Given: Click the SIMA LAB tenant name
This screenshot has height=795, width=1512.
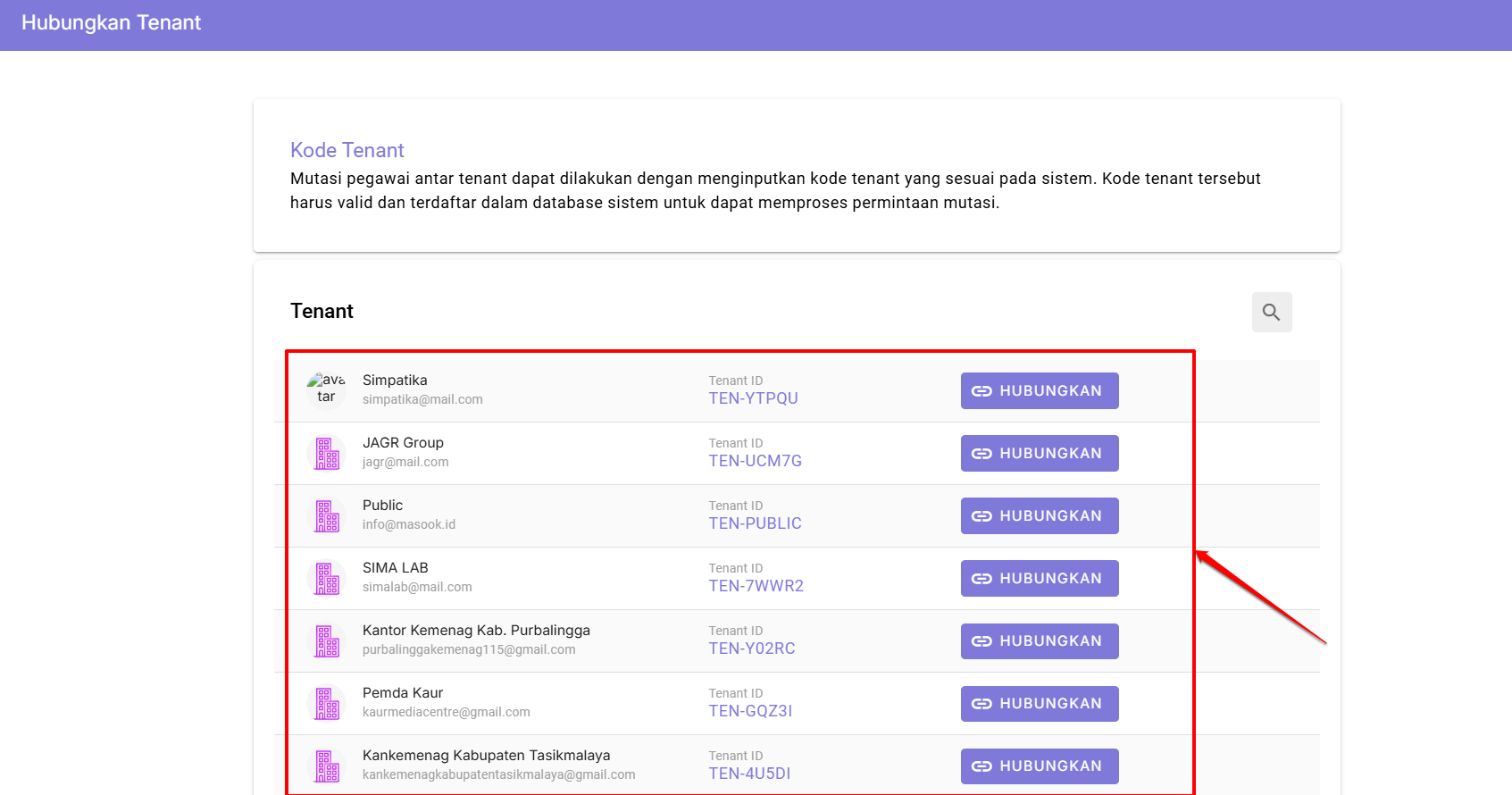Looking at the screenshot, I should pyautogui.click(x=396, y=568).
